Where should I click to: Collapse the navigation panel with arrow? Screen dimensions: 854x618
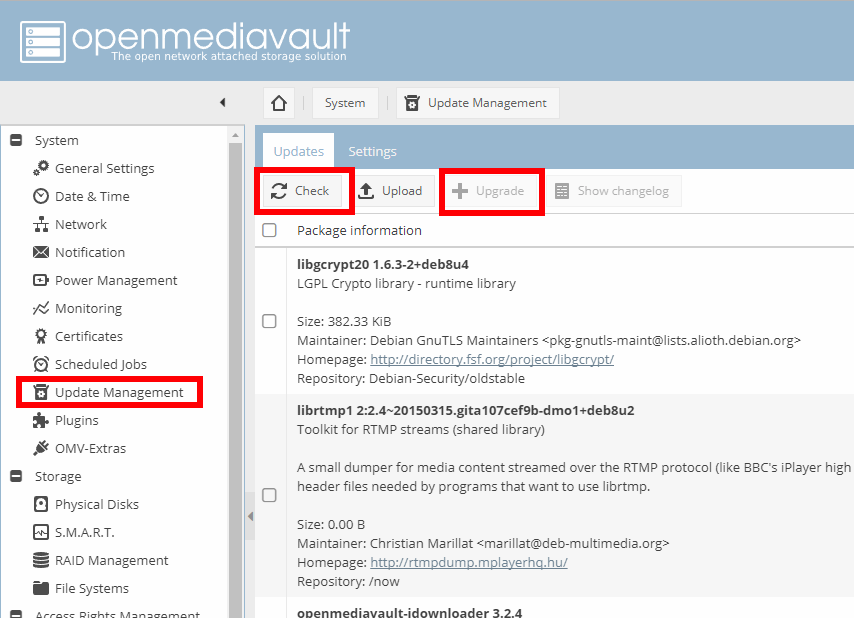[222, 102]
